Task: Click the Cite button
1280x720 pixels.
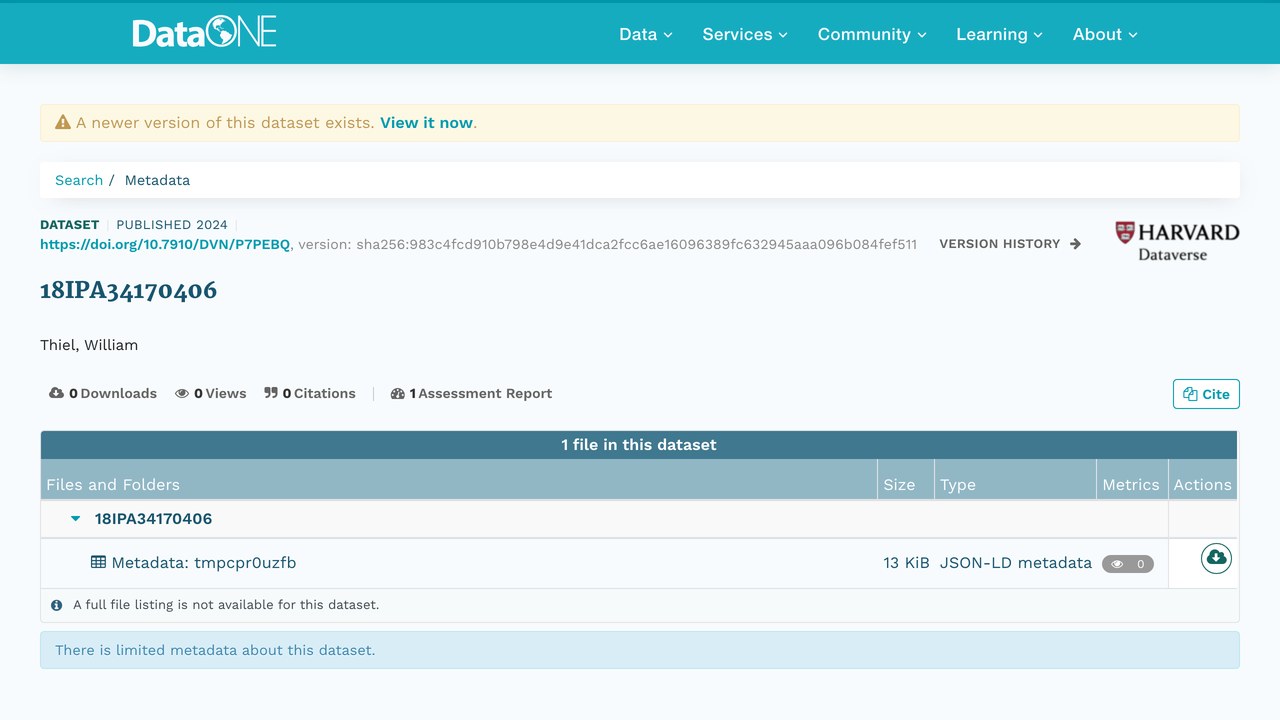Action: point(1206,394)
